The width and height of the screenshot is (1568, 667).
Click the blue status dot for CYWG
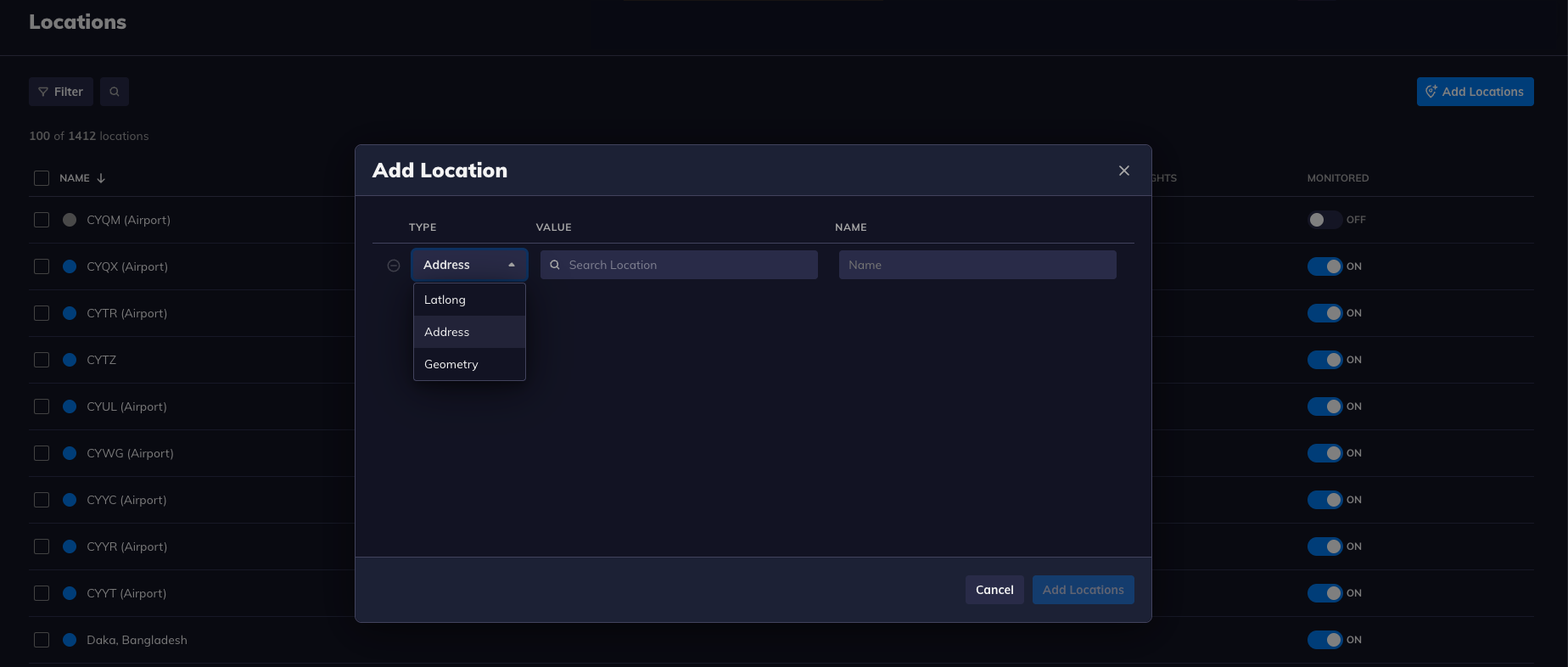point(70,453)
